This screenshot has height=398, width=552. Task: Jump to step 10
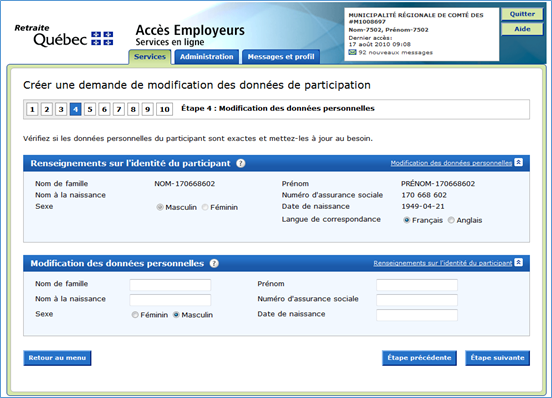pos(164,109)
